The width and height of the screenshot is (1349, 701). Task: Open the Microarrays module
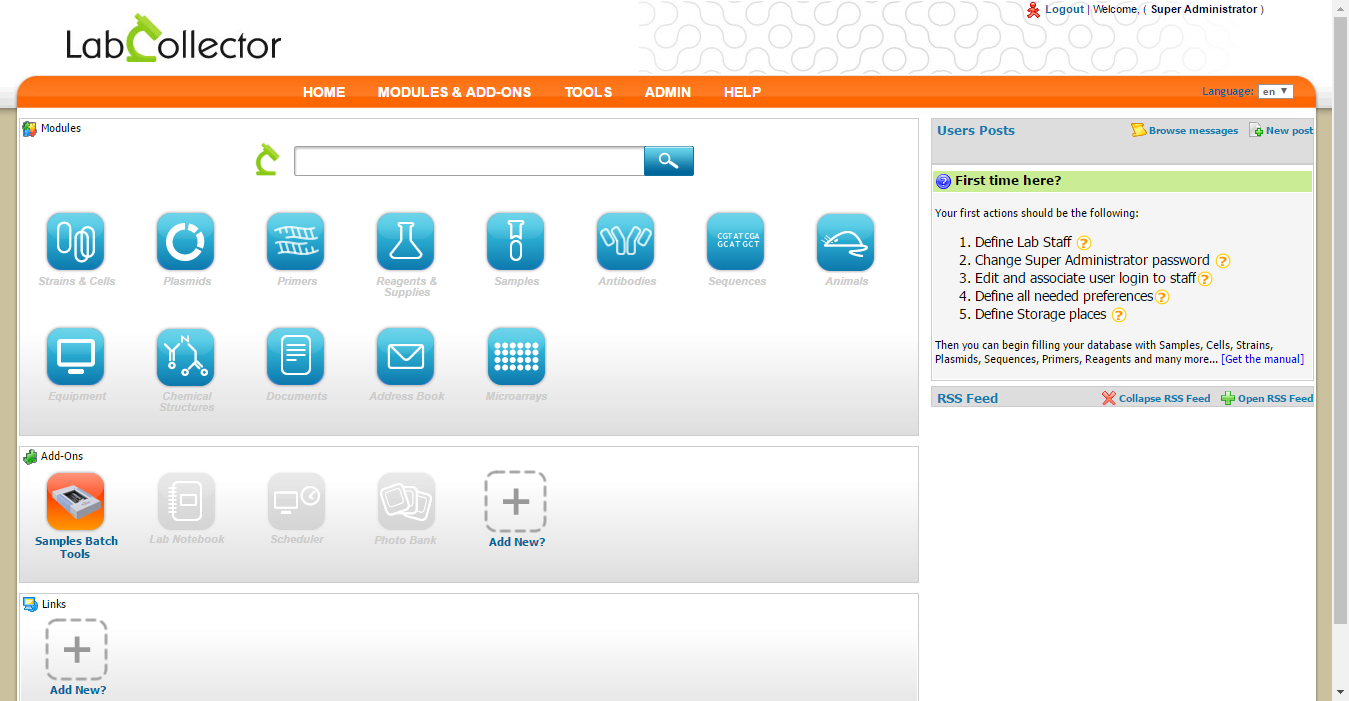coord(515,357)
